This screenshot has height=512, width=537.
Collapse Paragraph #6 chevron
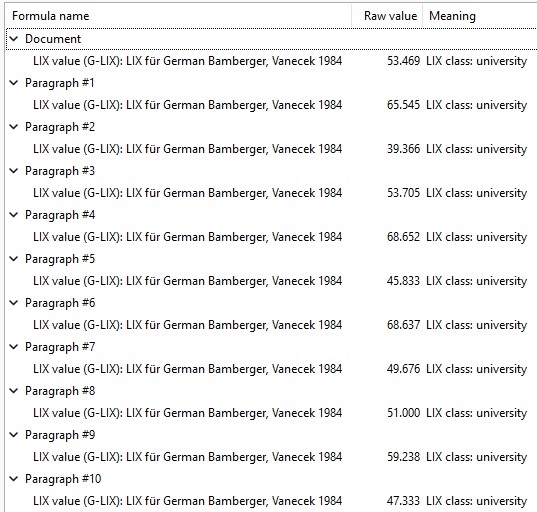point(14,303)
